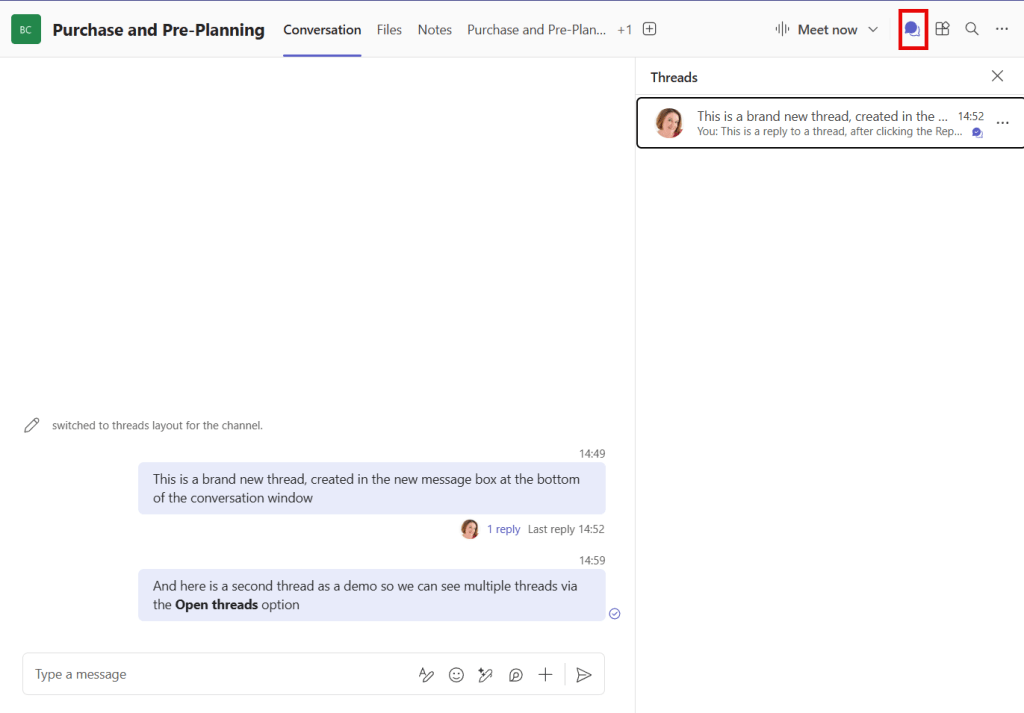Click the Loop component icon in compose bar

[x=516, y=675]
